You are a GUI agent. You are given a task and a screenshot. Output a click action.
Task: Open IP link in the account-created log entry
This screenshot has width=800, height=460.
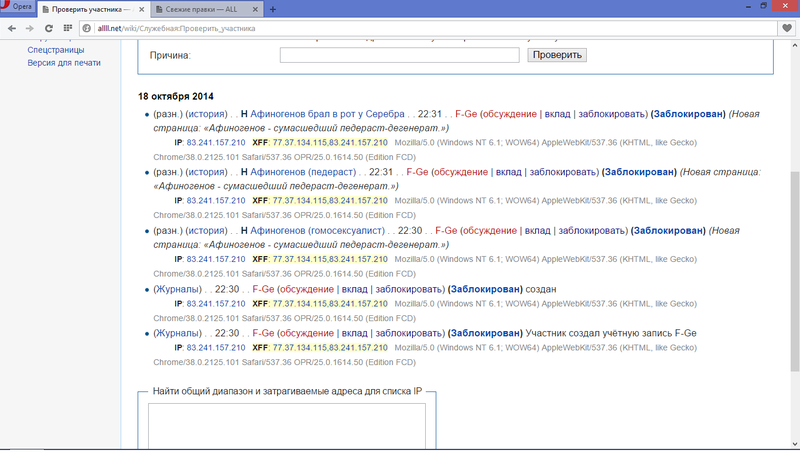(x=216, y=348)
